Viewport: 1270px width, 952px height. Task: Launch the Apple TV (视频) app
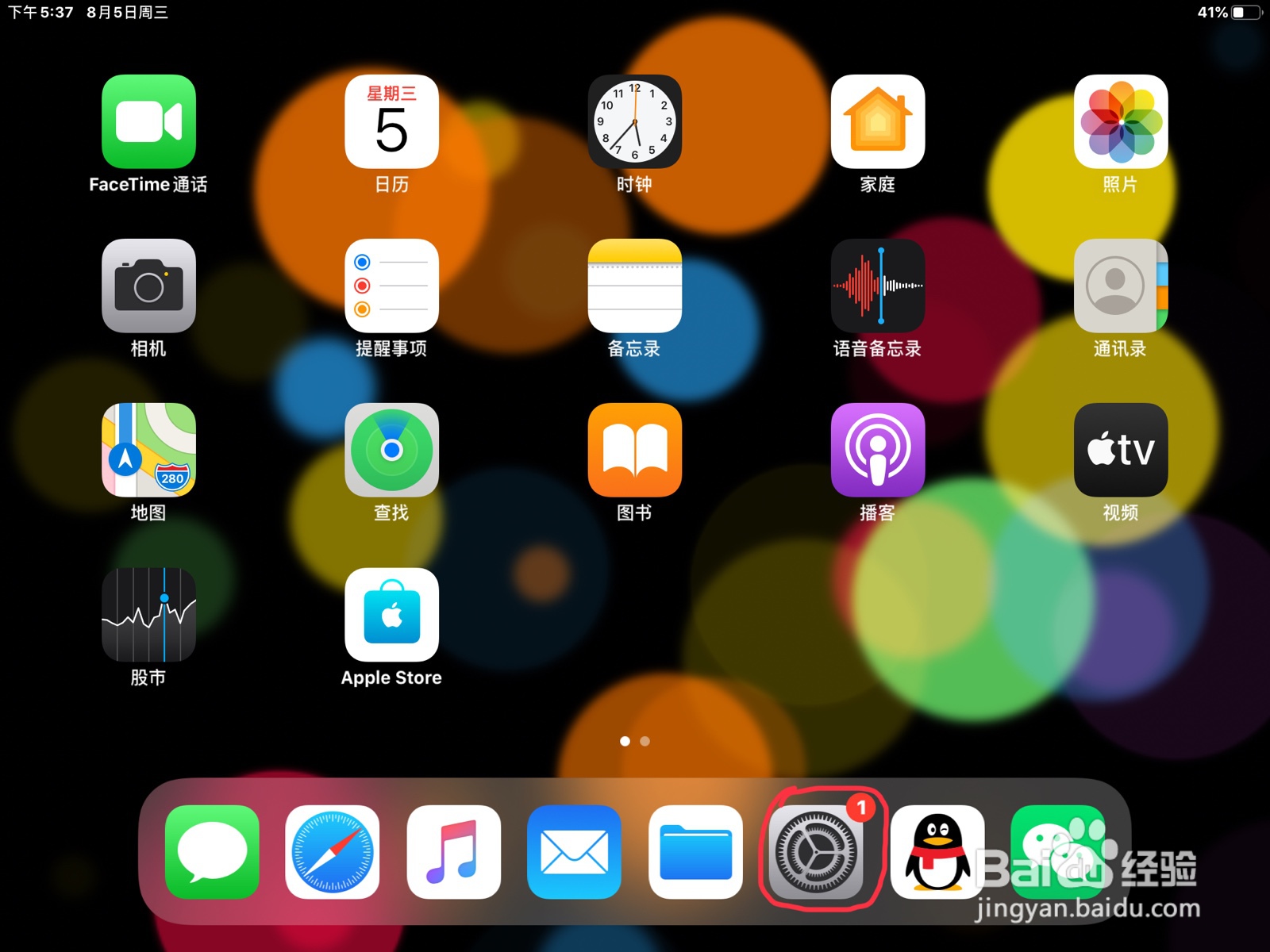(x=1121, y=450)
